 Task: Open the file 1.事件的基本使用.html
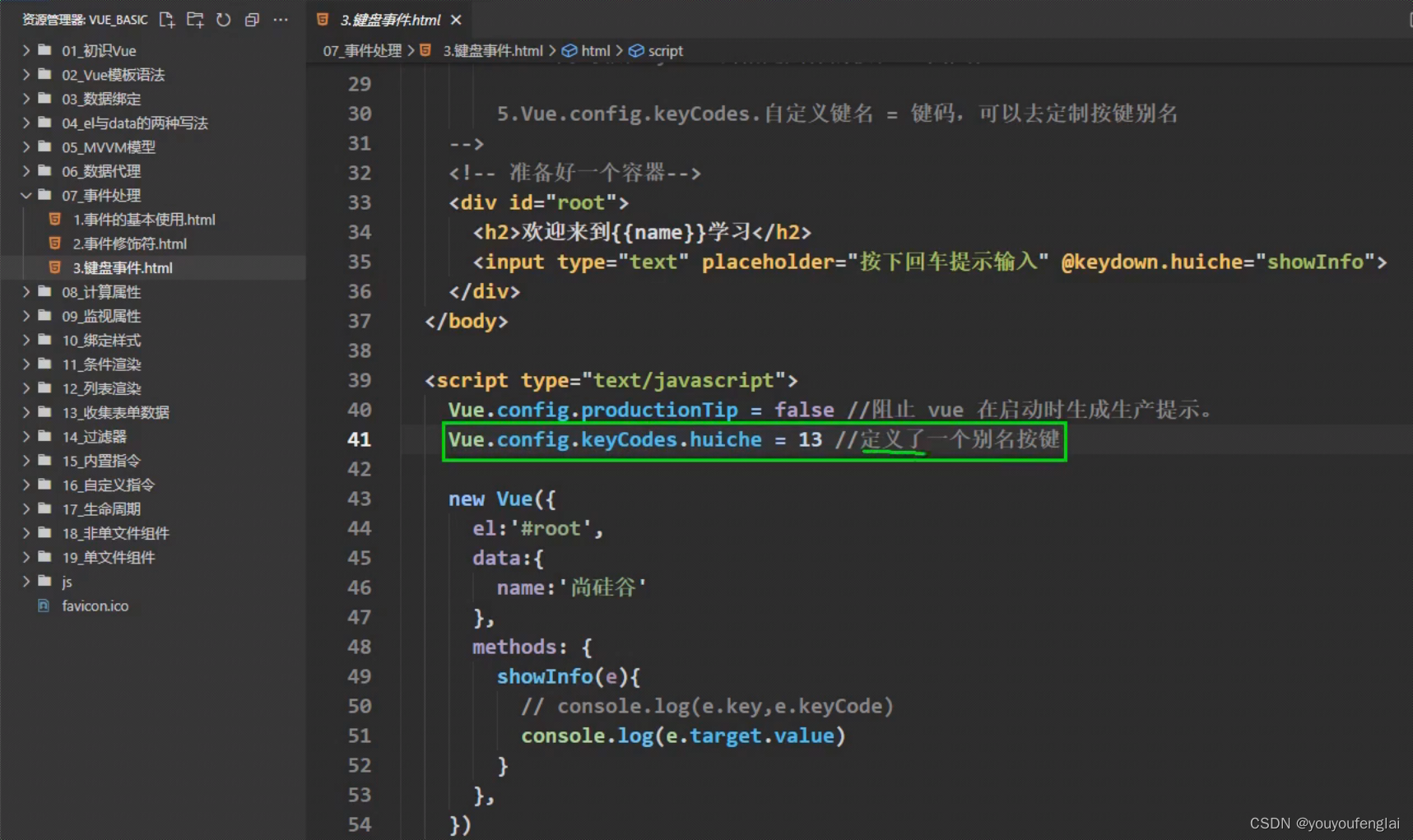pyautogui.click(x=144, y=220)
